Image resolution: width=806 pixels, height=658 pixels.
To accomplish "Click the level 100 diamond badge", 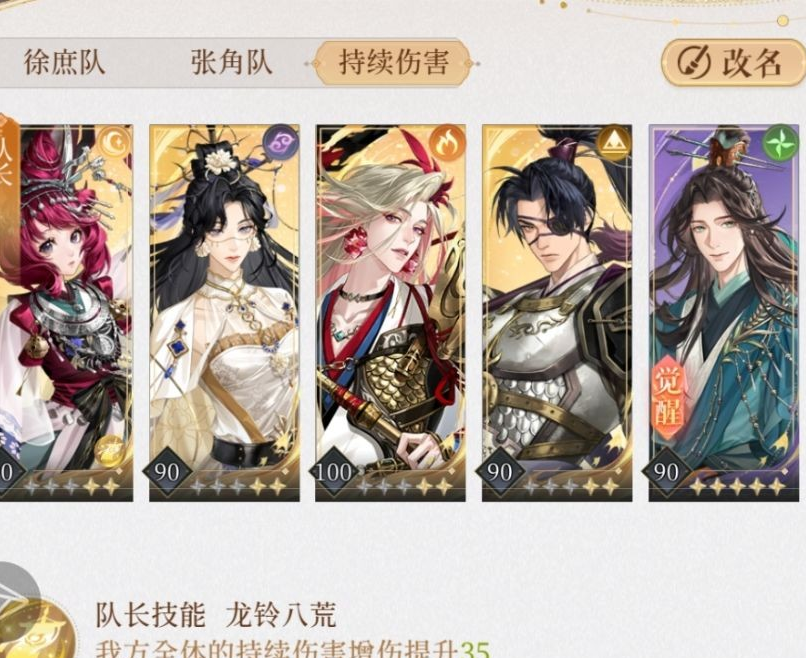I will [x=334, y=472].
